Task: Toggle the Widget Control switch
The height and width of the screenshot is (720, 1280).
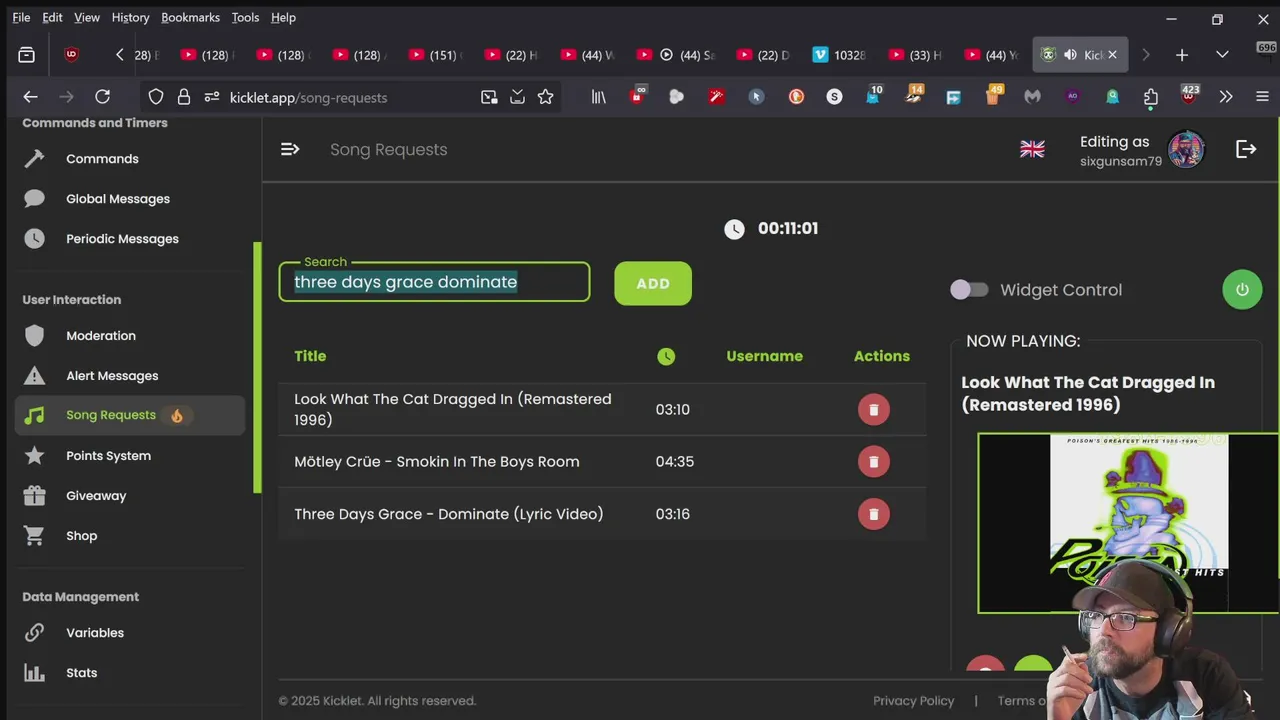Action: [969, 290]
